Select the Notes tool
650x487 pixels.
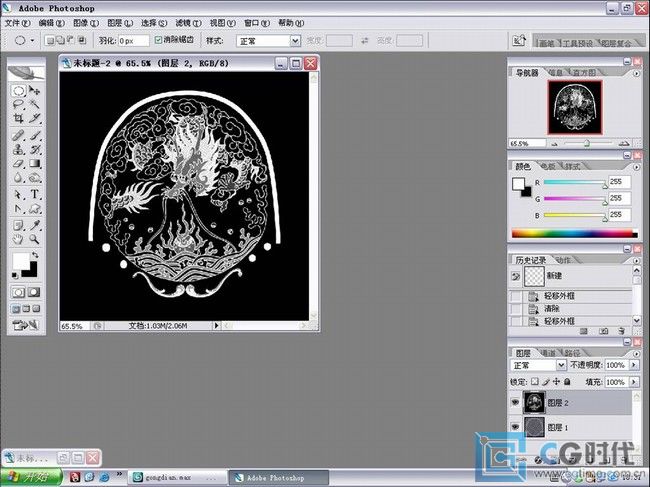[x=18, y=225]
